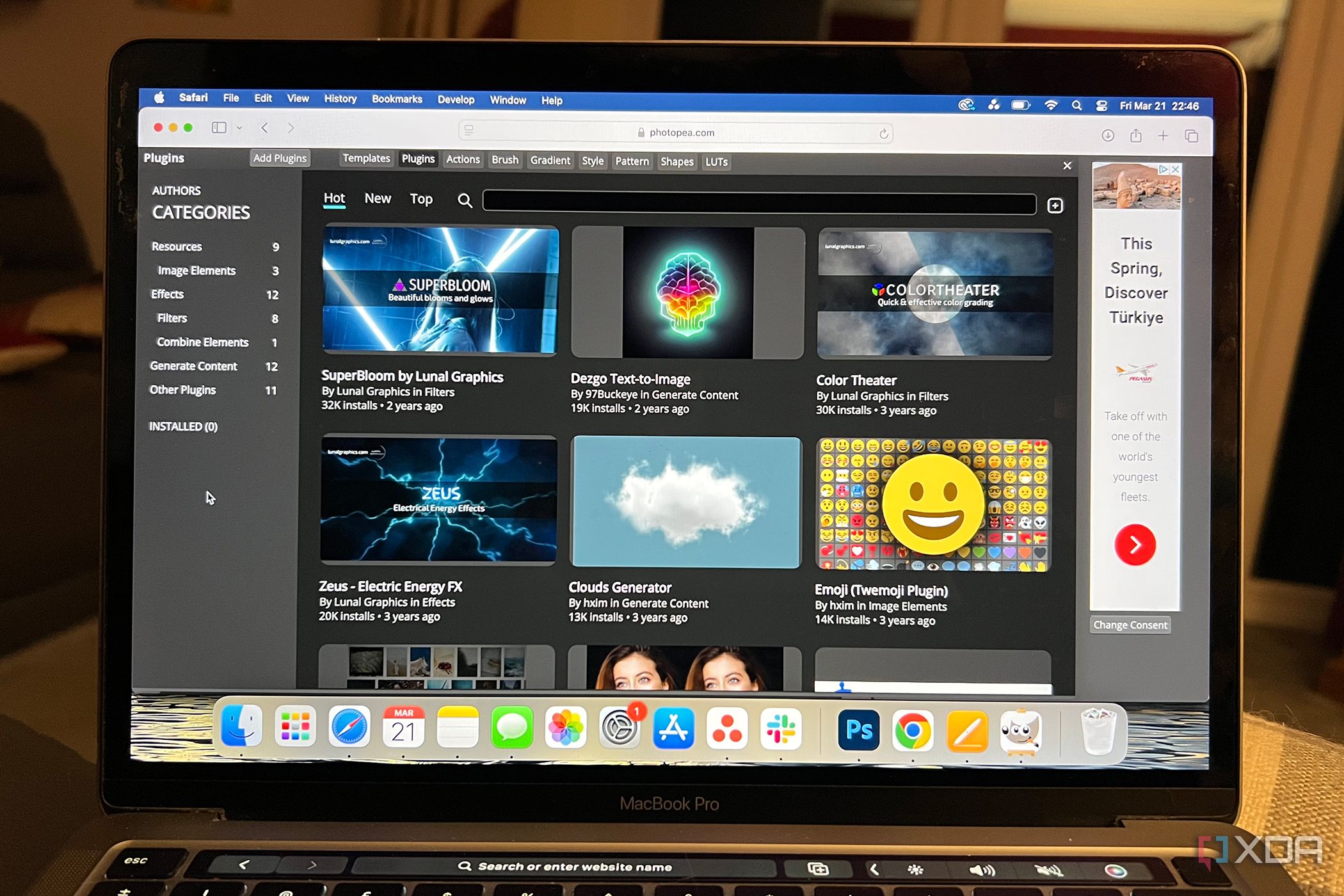Select the New sorting tab
The width and height of the screenshot is (1344, 896).
[x=378, y=199]
